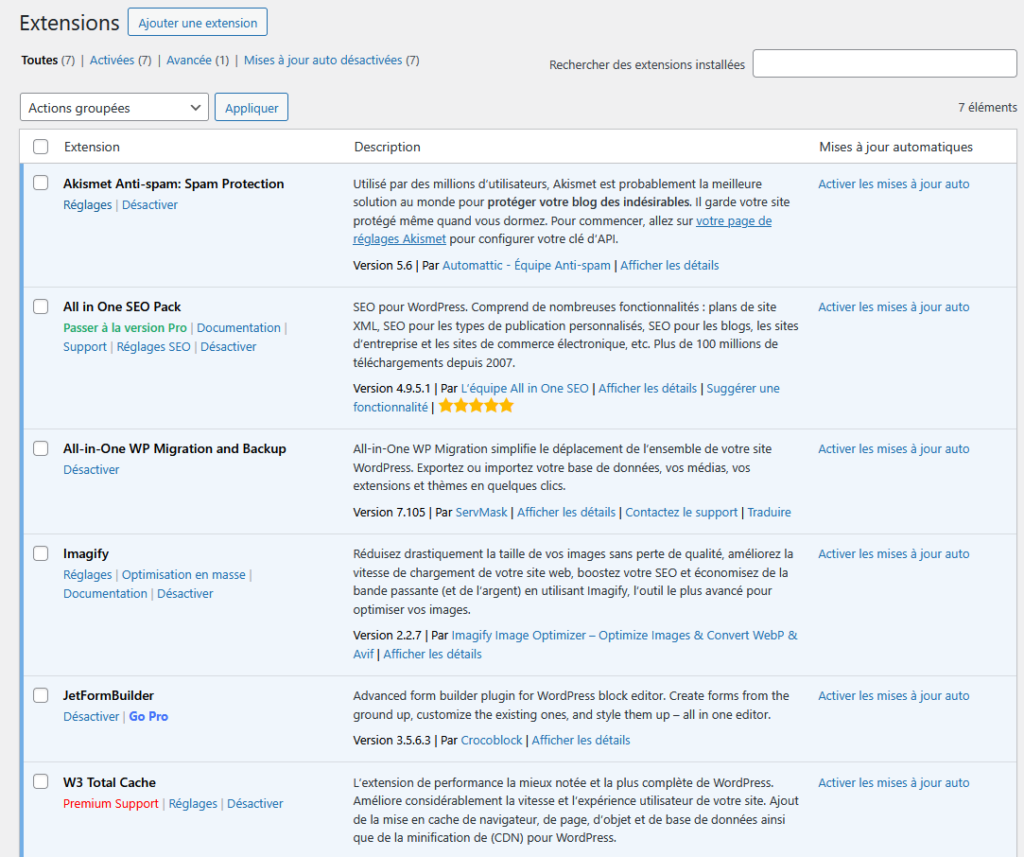Click the Traduire link

point(769,512)
